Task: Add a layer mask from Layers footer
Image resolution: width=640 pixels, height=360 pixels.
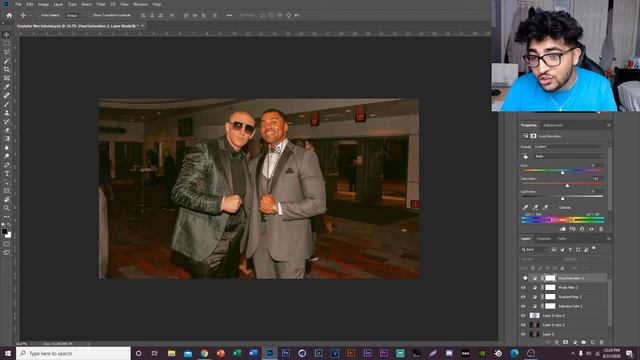Action: [565, 342]
